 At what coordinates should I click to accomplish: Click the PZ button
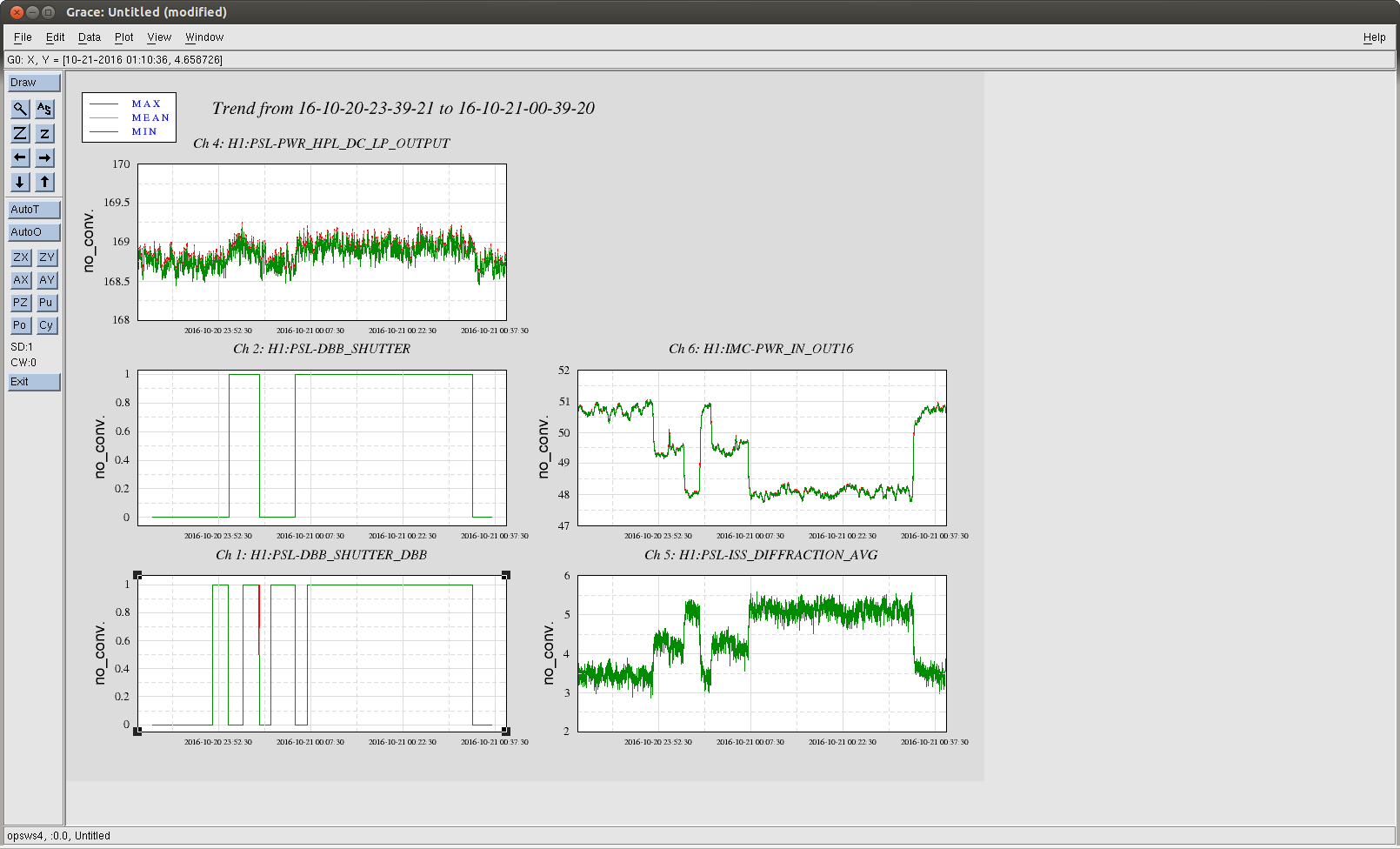pos(21,303)
